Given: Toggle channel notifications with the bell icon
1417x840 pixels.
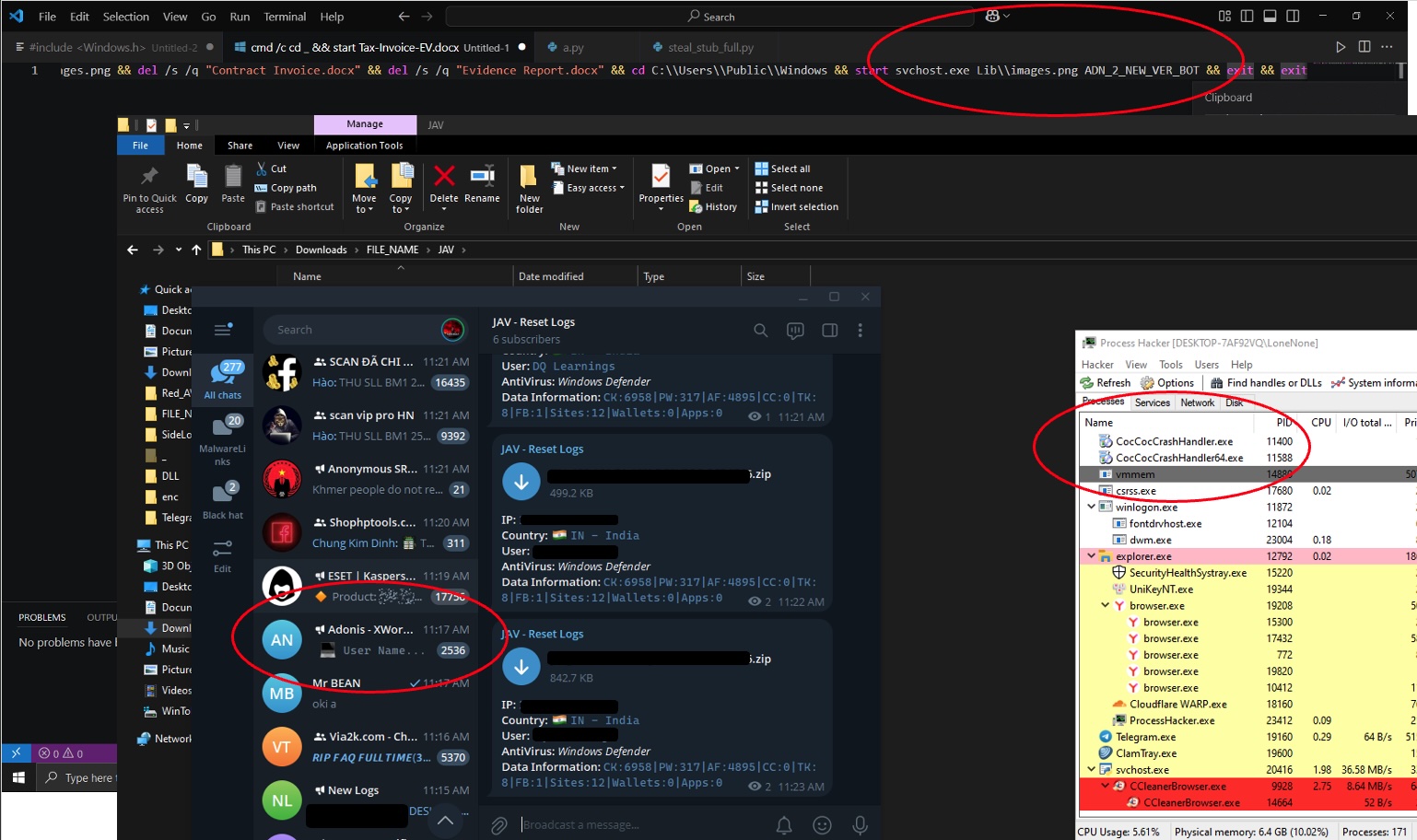Looking at the screenshot, I should 784,824.
